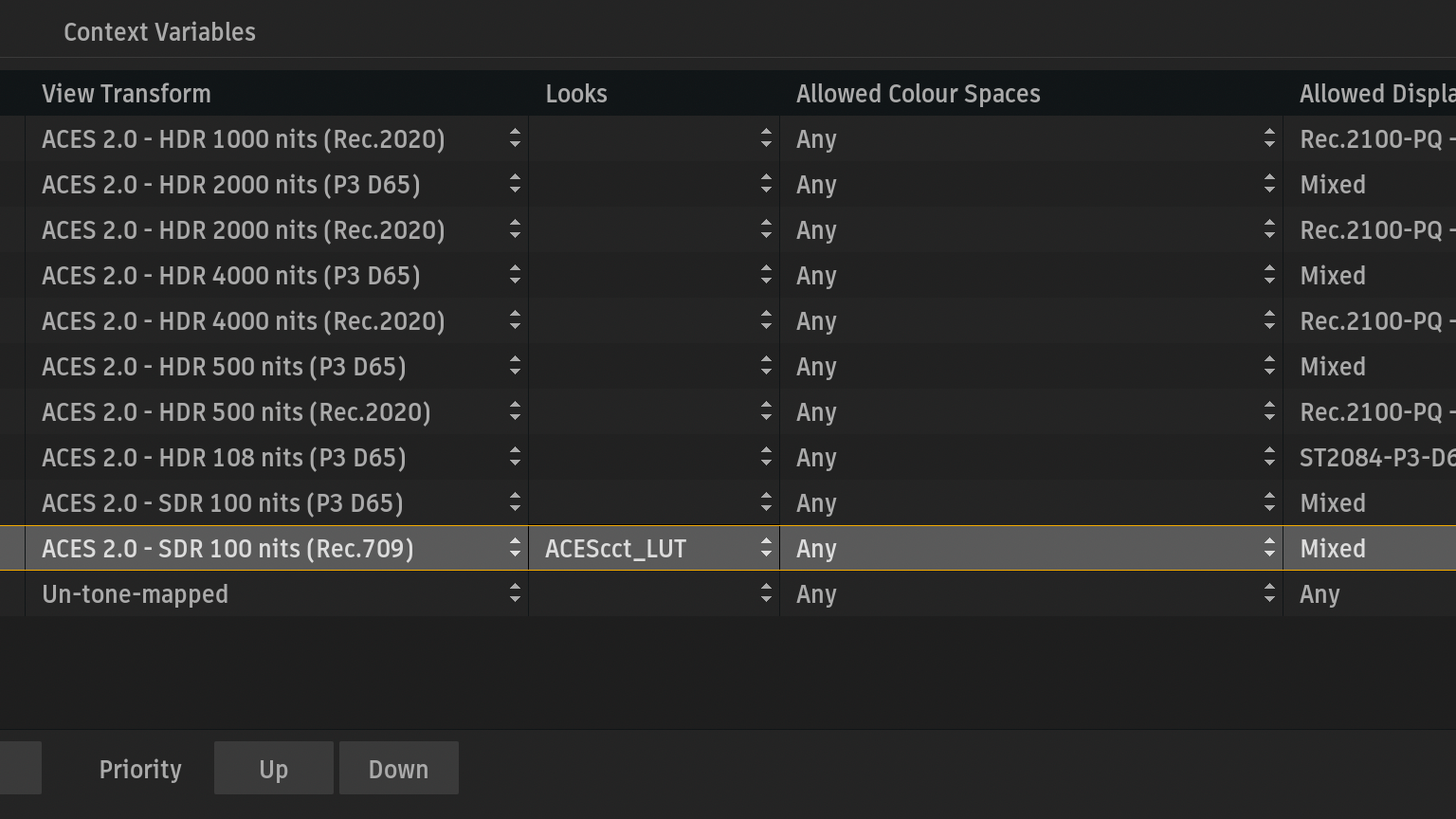Click the Up priority button
The height and width of the screenshot is (819, 1456).
273,769
